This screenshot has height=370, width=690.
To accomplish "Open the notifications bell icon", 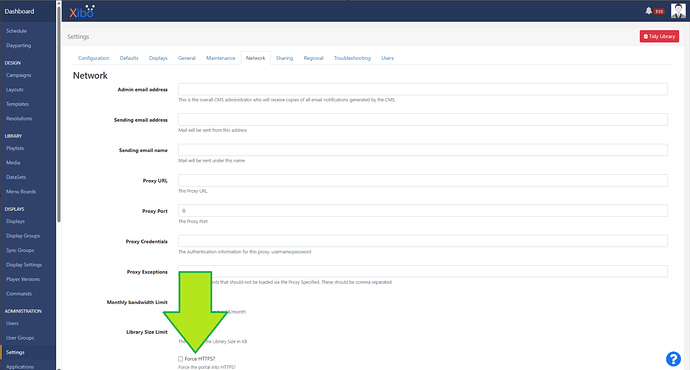I will click(648, 11).
